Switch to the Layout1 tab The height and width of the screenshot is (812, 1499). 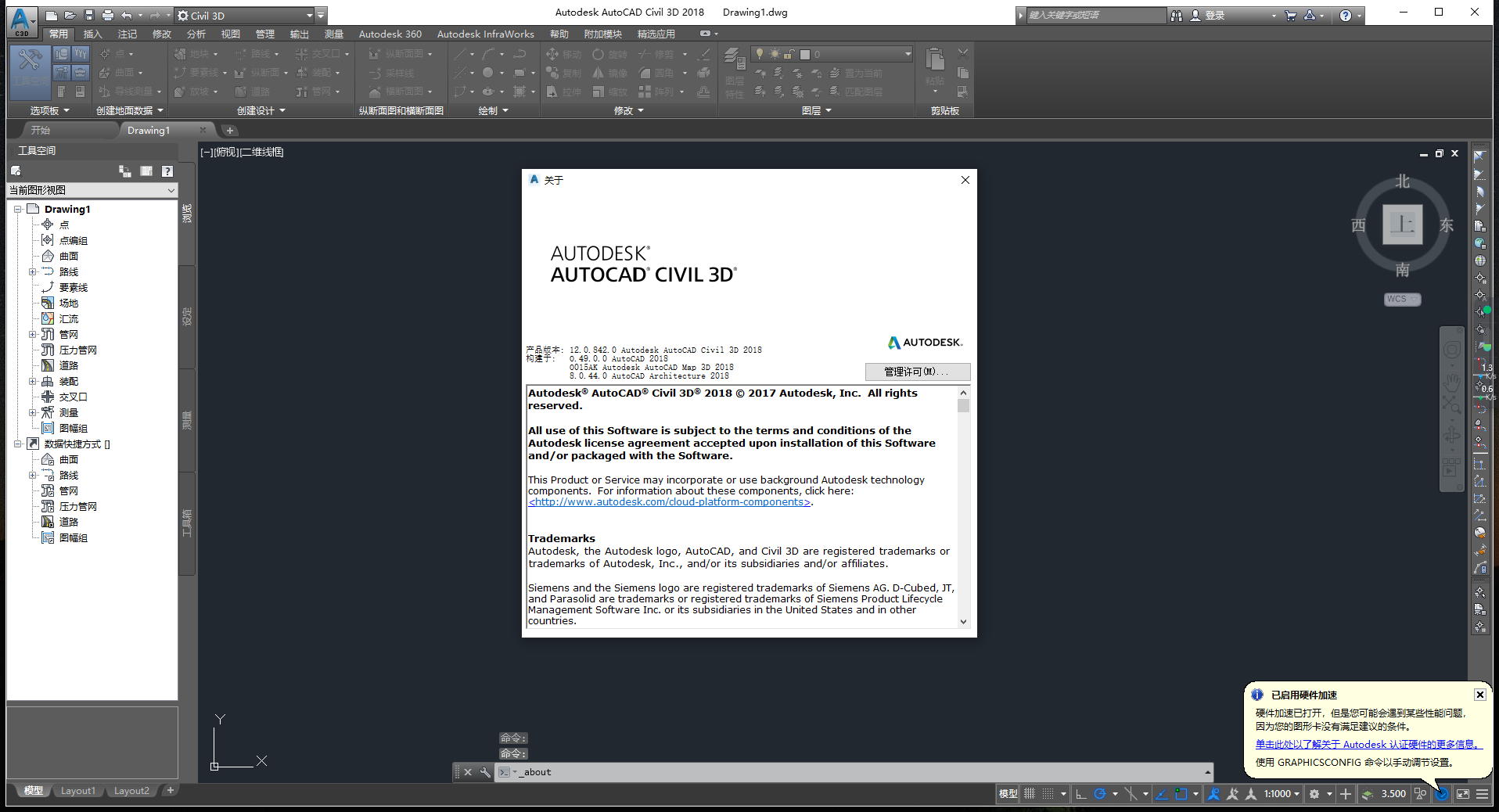coord(77,791)
